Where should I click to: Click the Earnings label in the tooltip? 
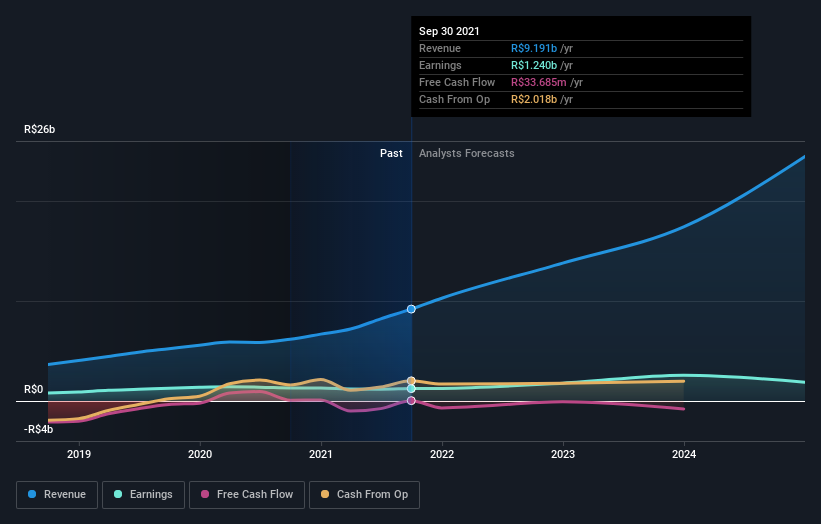coord(440,65)
